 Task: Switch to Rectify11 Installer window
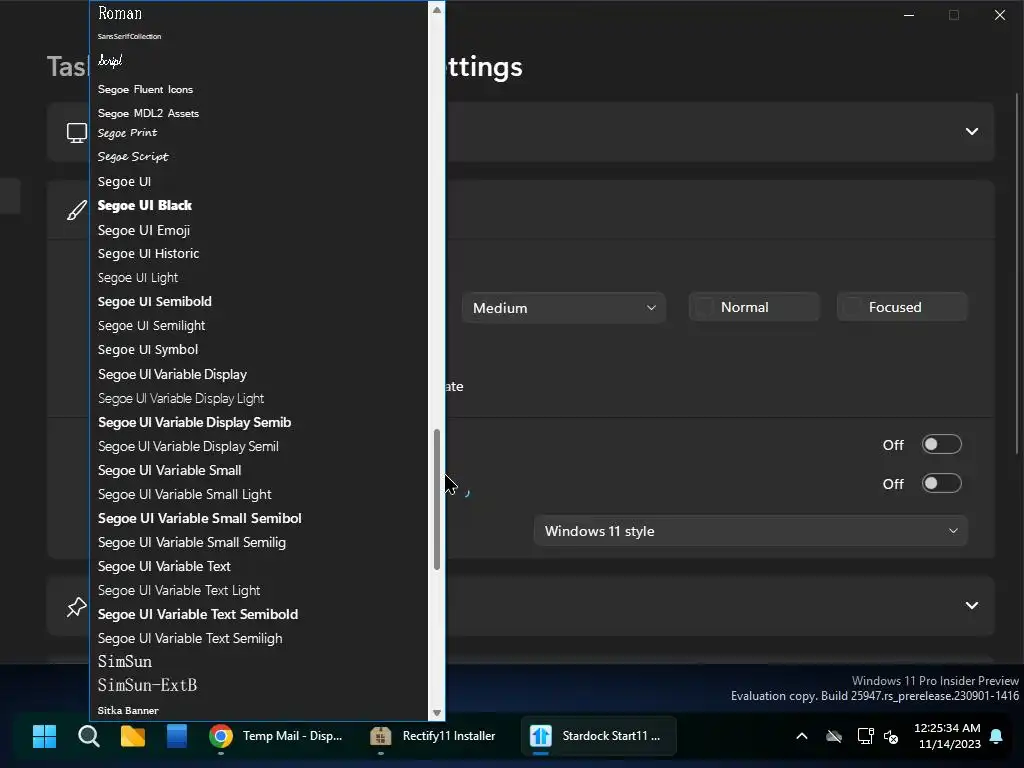click(433, 736)
